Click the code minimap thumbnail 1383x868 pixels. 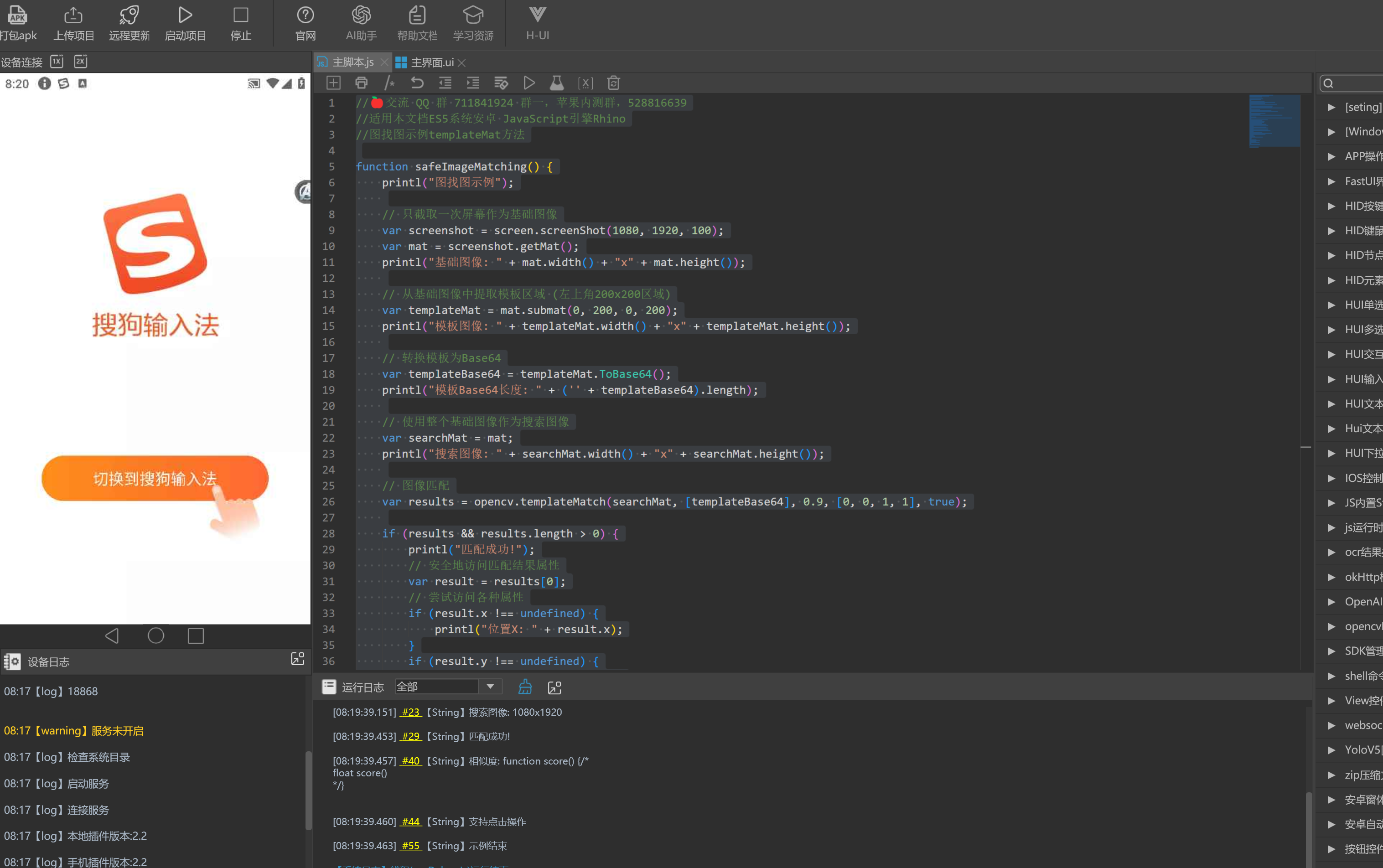tap(1274, 120)
